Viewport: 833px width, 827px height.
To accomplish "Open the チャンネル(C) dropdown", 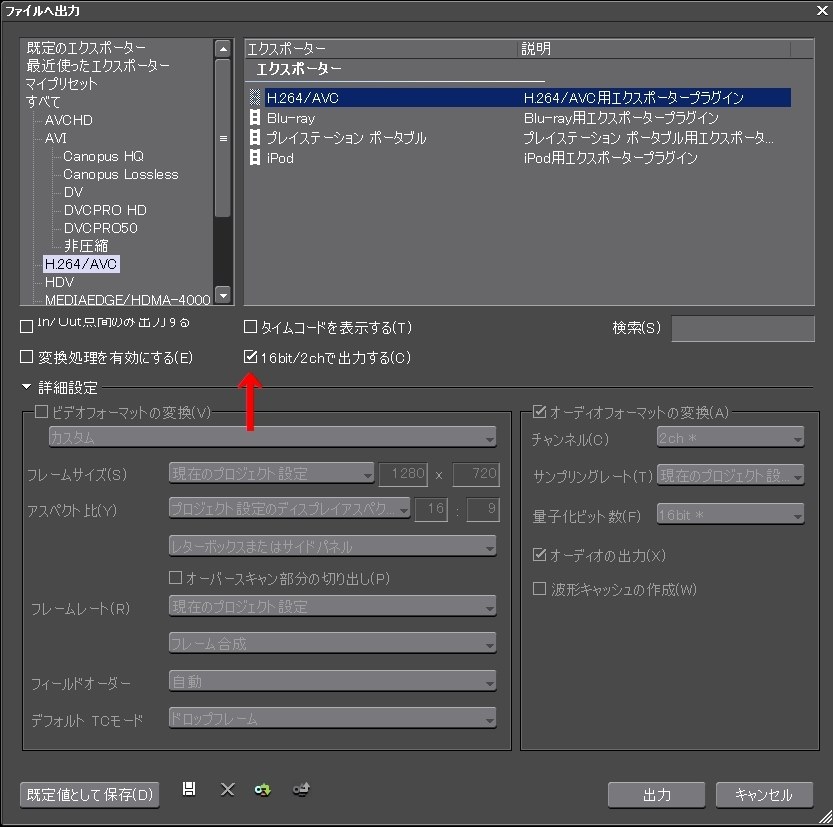I will tap(730, 438).
